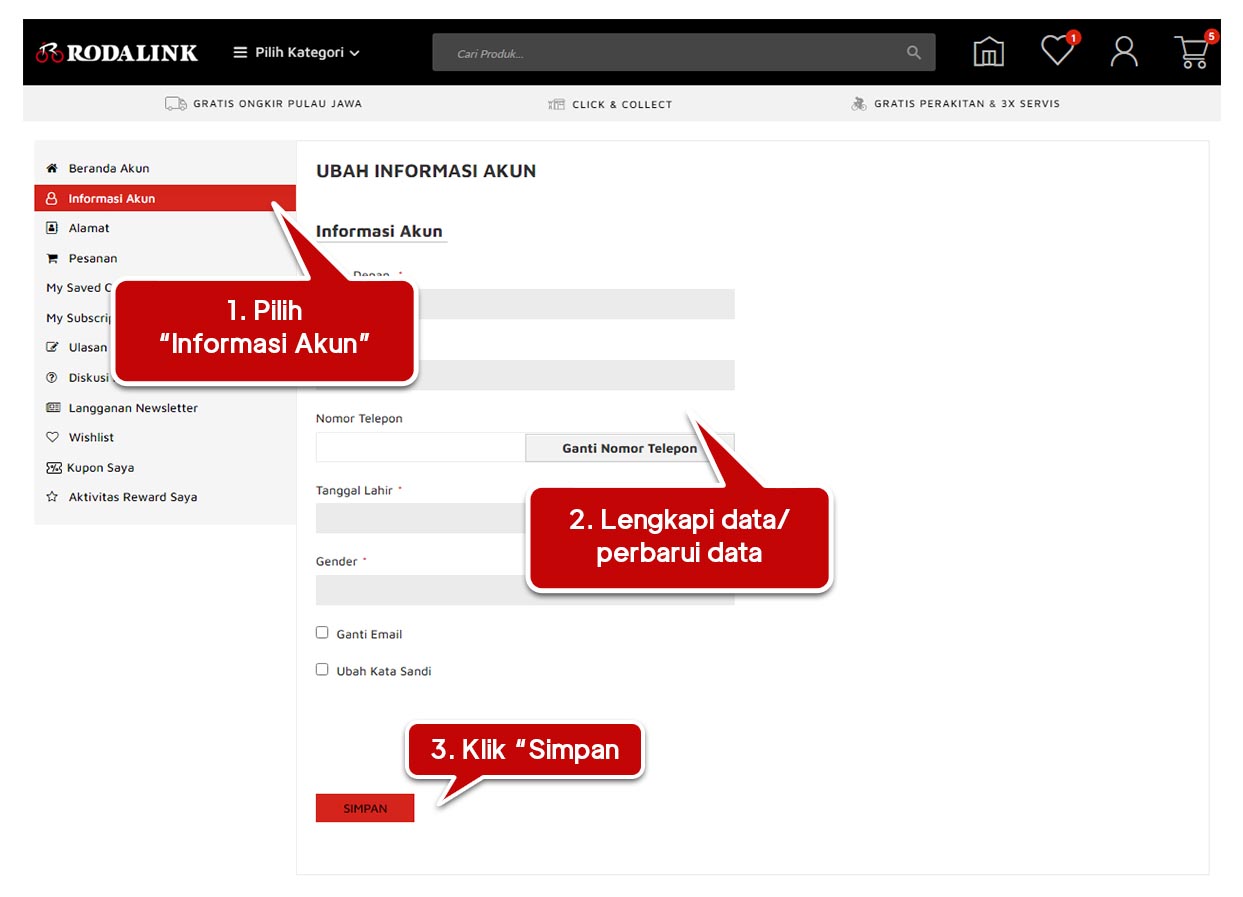Open the Gender selection field
Viewport: 1243px width, 897px height.
pos(420,590)
